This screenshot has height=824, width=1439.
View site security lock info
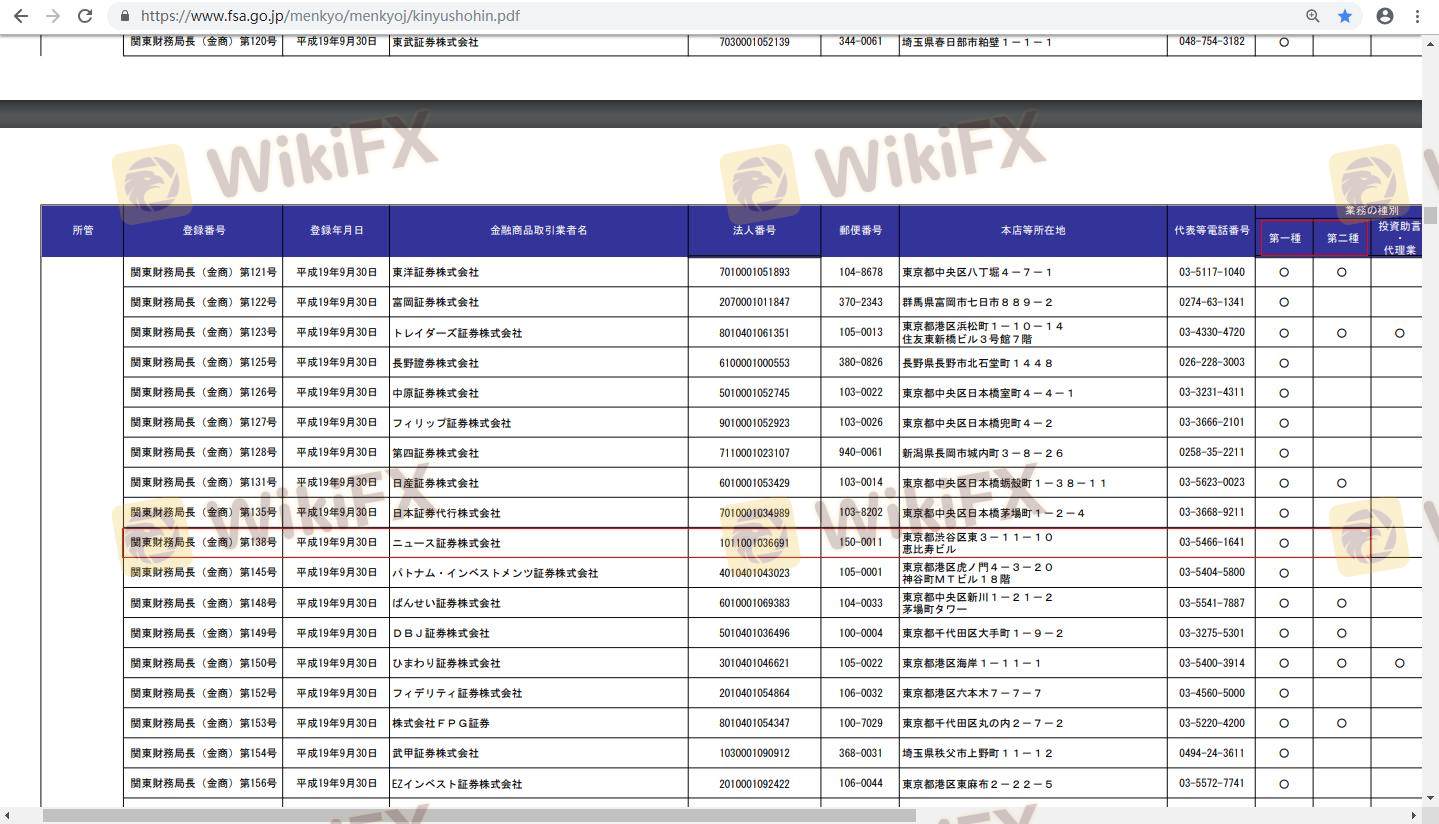[x=125, y=16]
